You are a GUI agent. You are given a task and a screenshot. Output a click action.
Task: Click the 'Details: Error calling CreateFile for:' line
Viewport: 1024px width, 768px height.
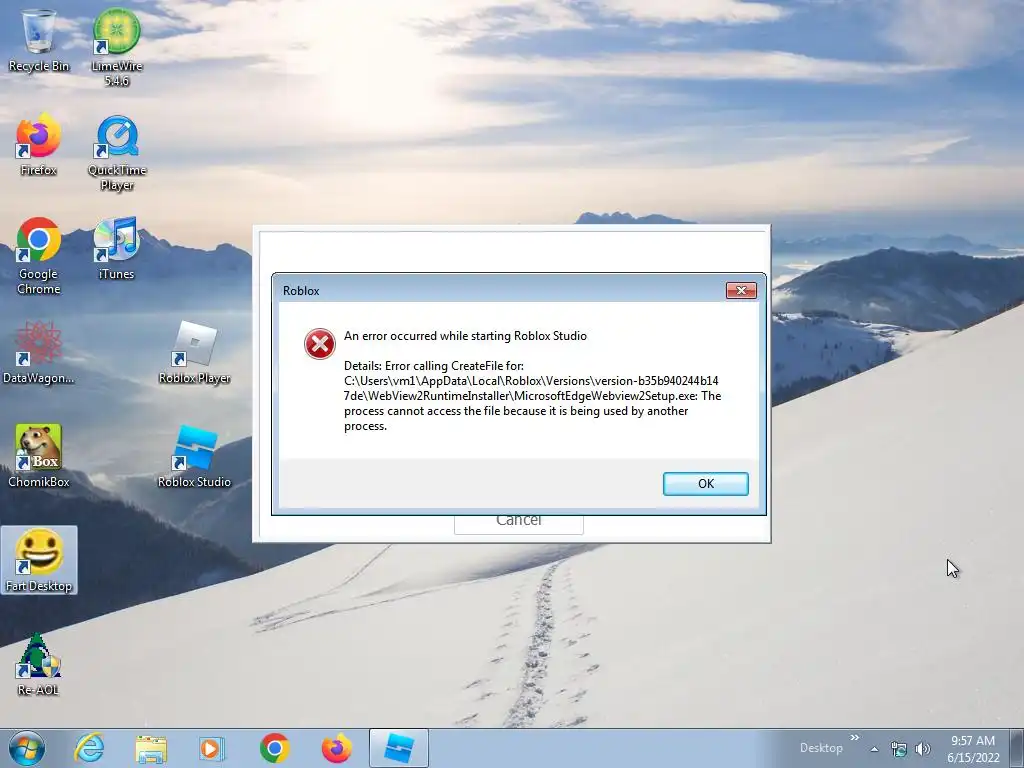tap(434, 366)
